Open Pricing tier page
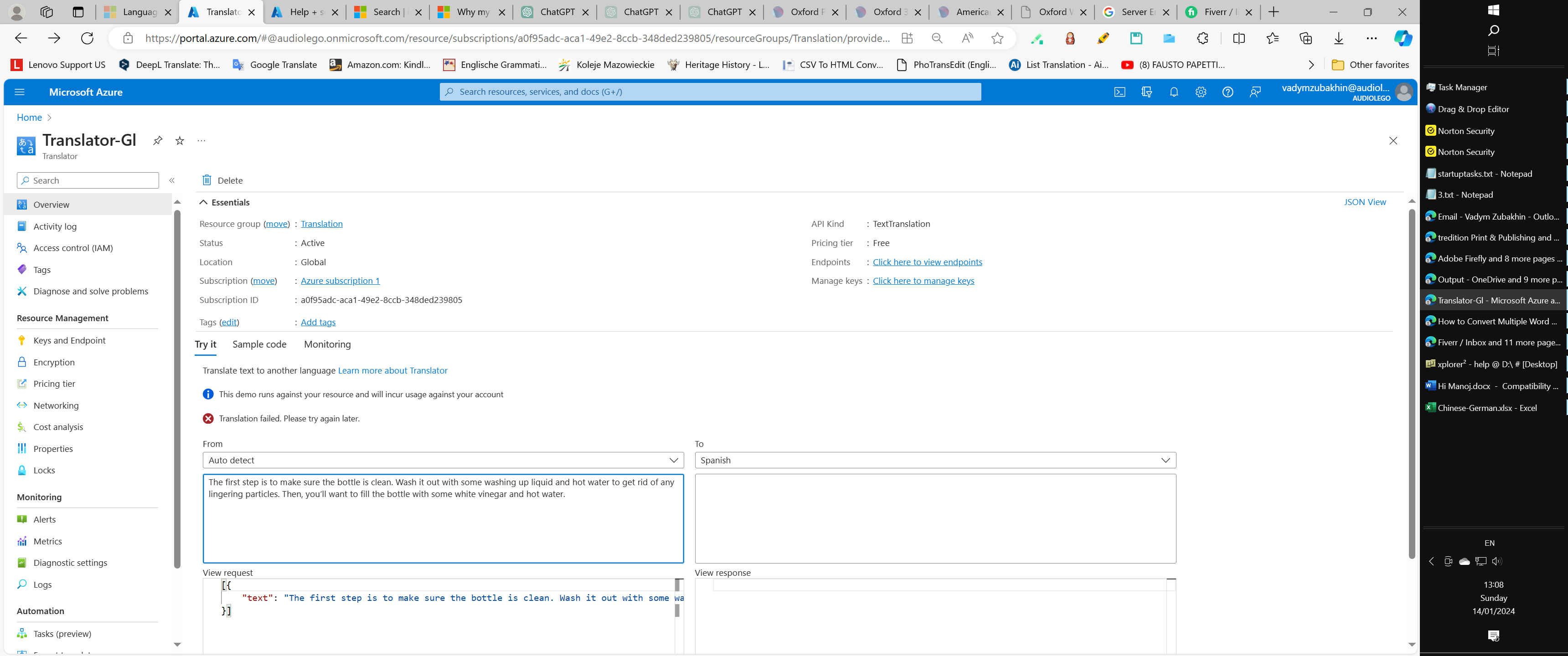The image size is (1568, 656). (x=54, y=384)
